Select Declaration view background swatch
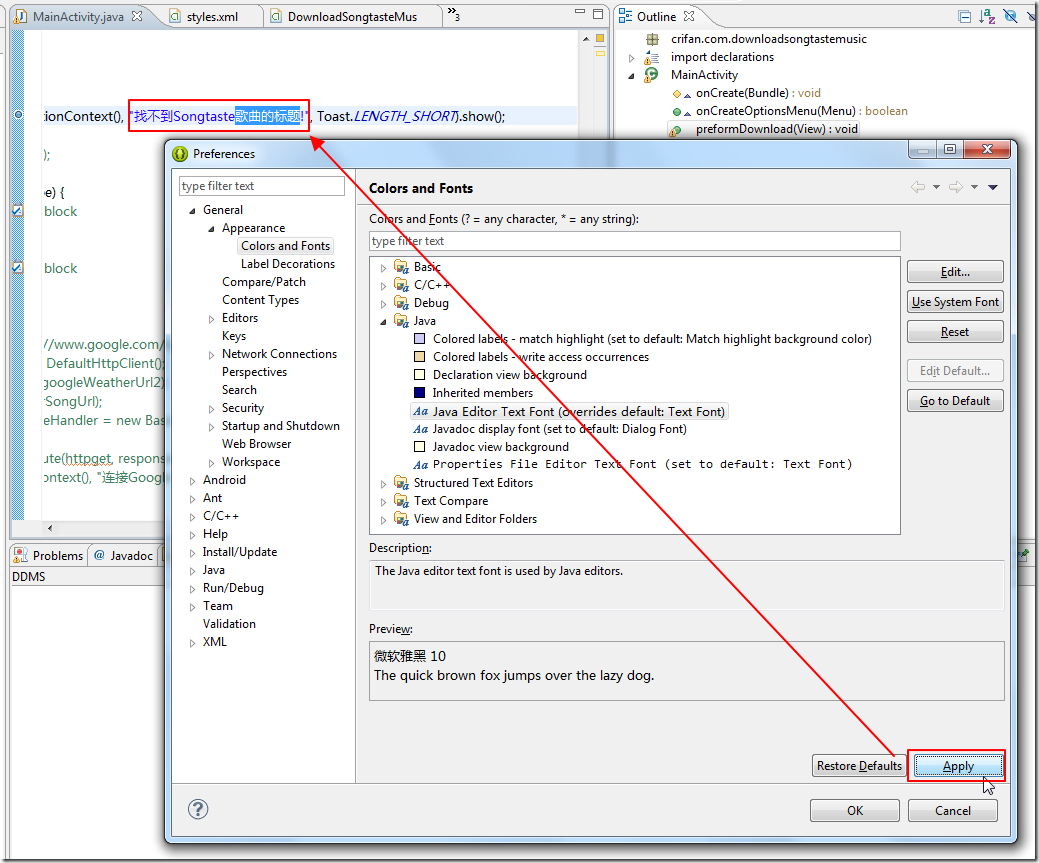This screenshot has width=1039, height=863. pos(419,374)
